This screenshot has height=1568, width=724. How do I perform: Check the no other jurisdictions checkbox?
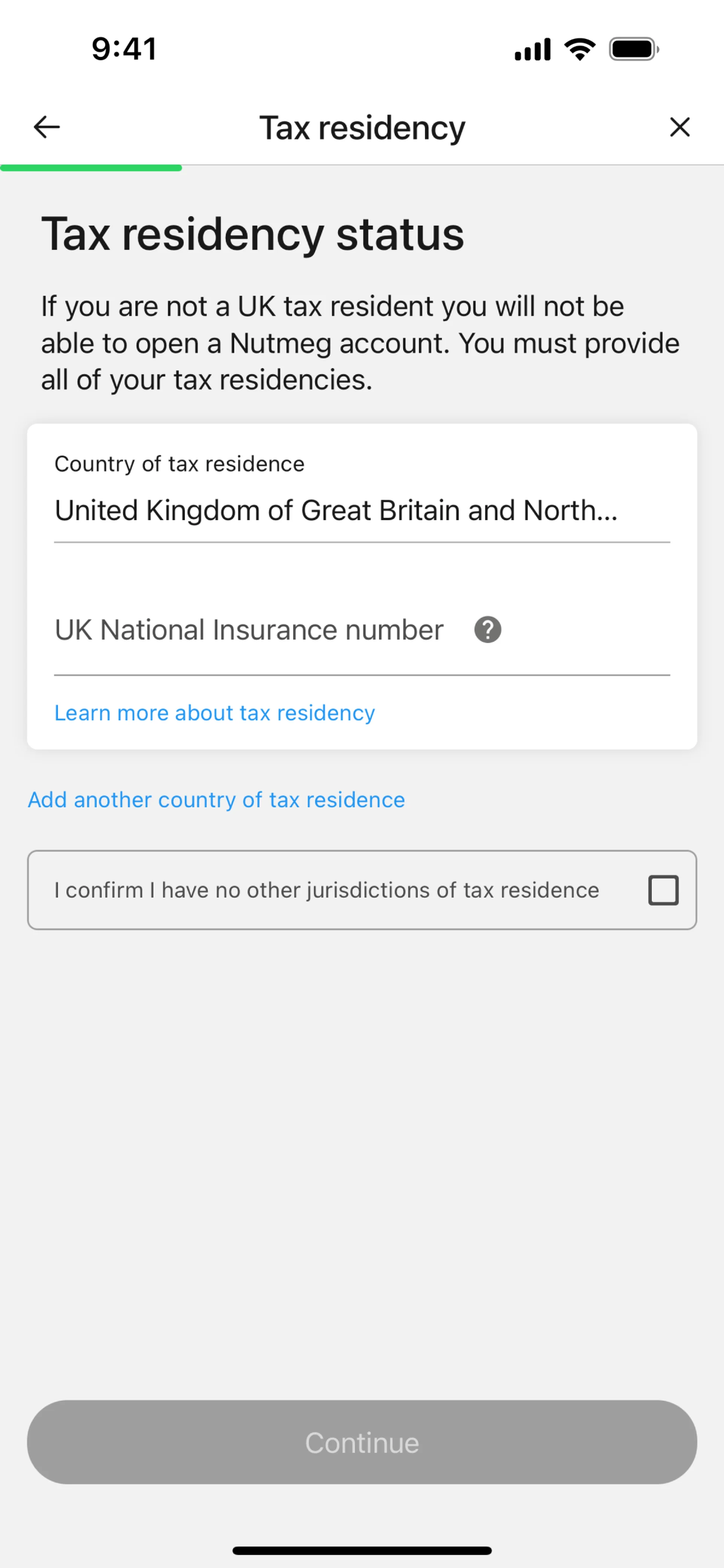663,890
